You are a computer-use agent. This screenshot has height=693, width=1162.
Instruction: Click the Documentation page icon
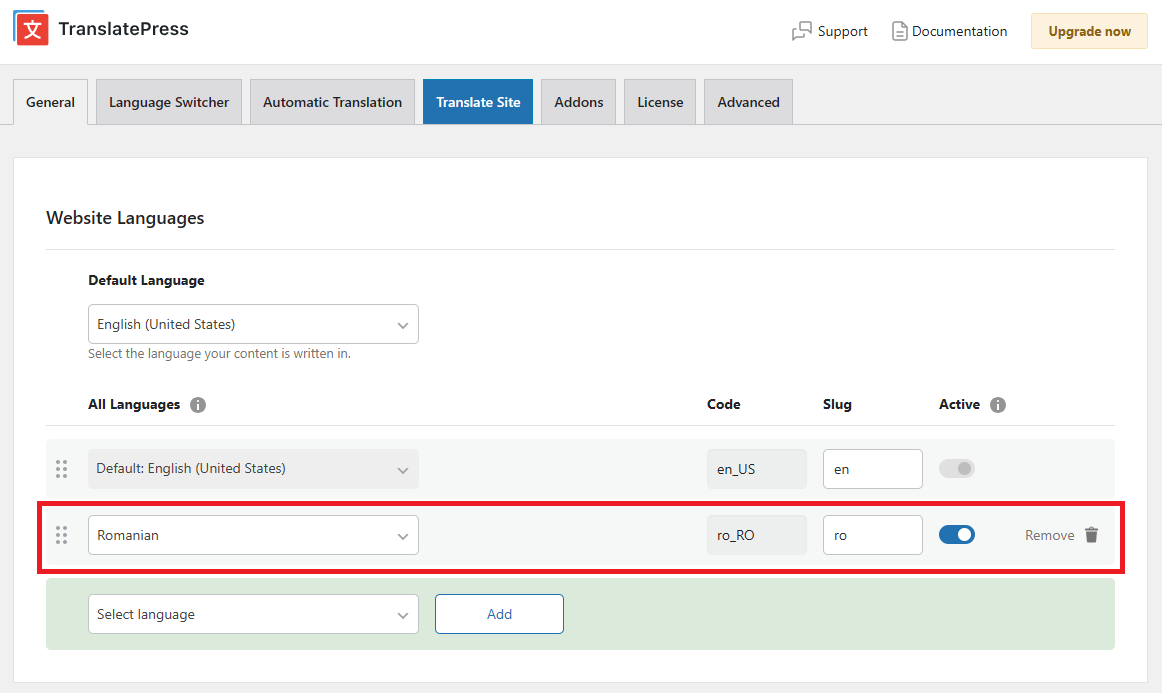pos(901,31)
